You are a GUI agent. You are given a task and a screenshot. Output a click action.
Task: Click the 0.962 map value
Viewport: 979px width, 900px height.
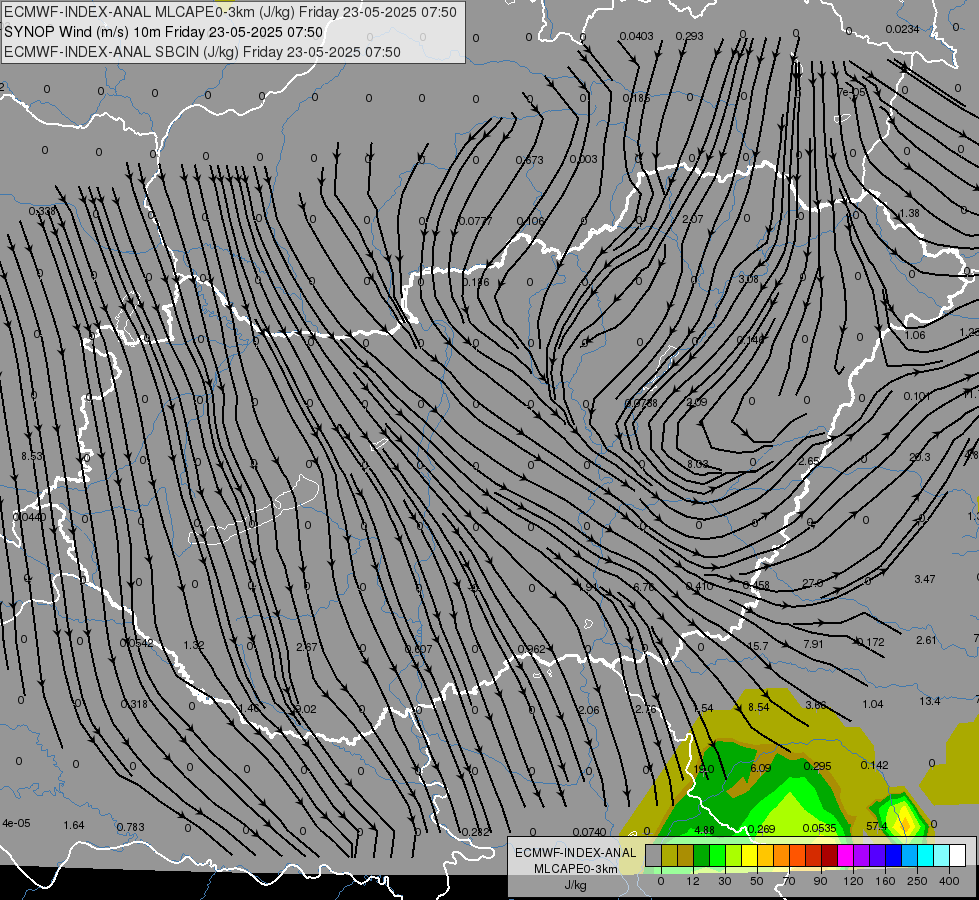(531, 649)
